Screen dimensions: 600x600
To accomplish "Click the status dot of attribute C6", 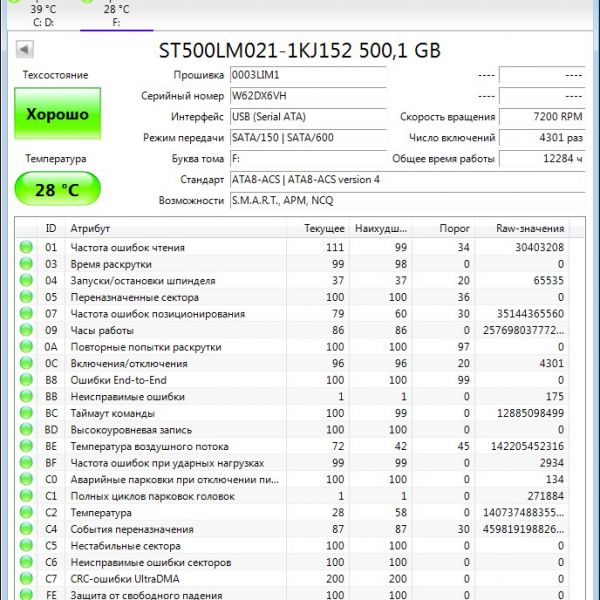I will (26, 562).
